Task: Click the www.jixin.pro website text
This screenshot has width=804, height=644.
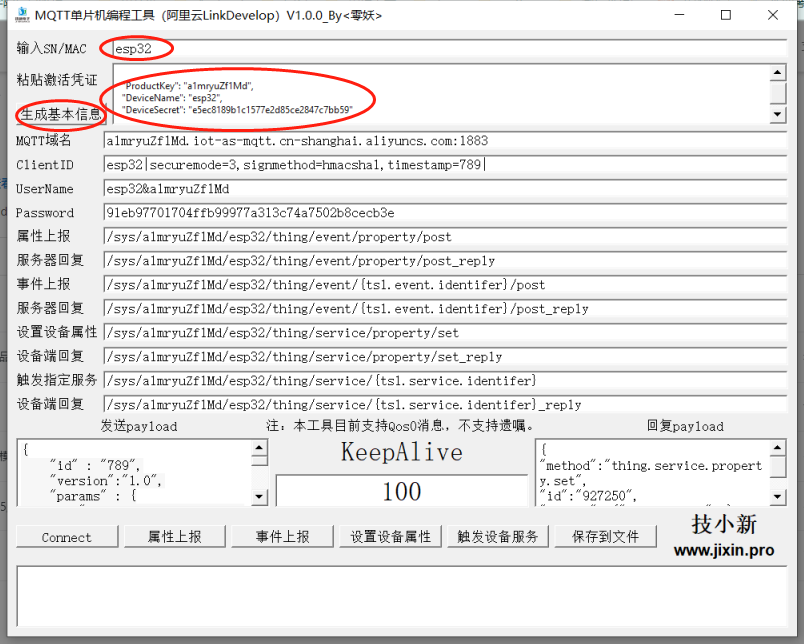Action: (724, 551)
